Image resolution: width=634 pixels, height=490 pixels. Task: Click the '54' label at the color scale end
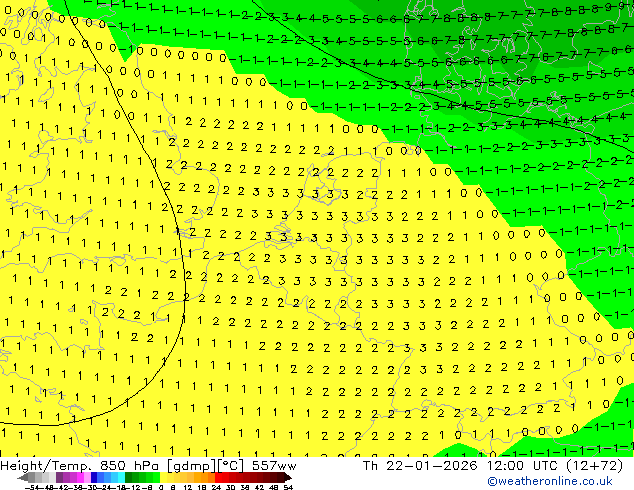[288, 487]
